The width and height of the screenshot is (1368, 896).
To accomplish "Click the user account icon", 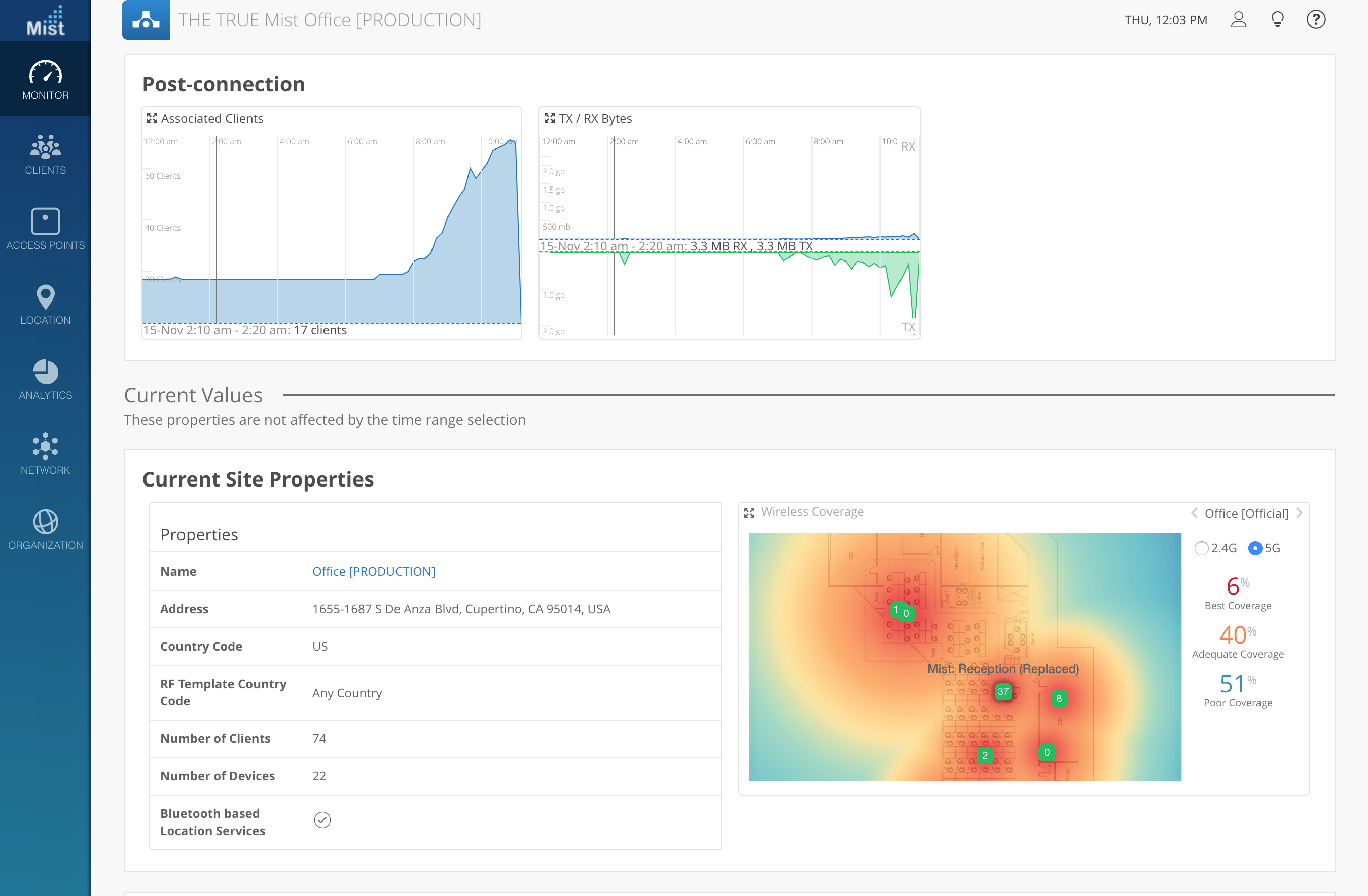I will pos(1238,20).
